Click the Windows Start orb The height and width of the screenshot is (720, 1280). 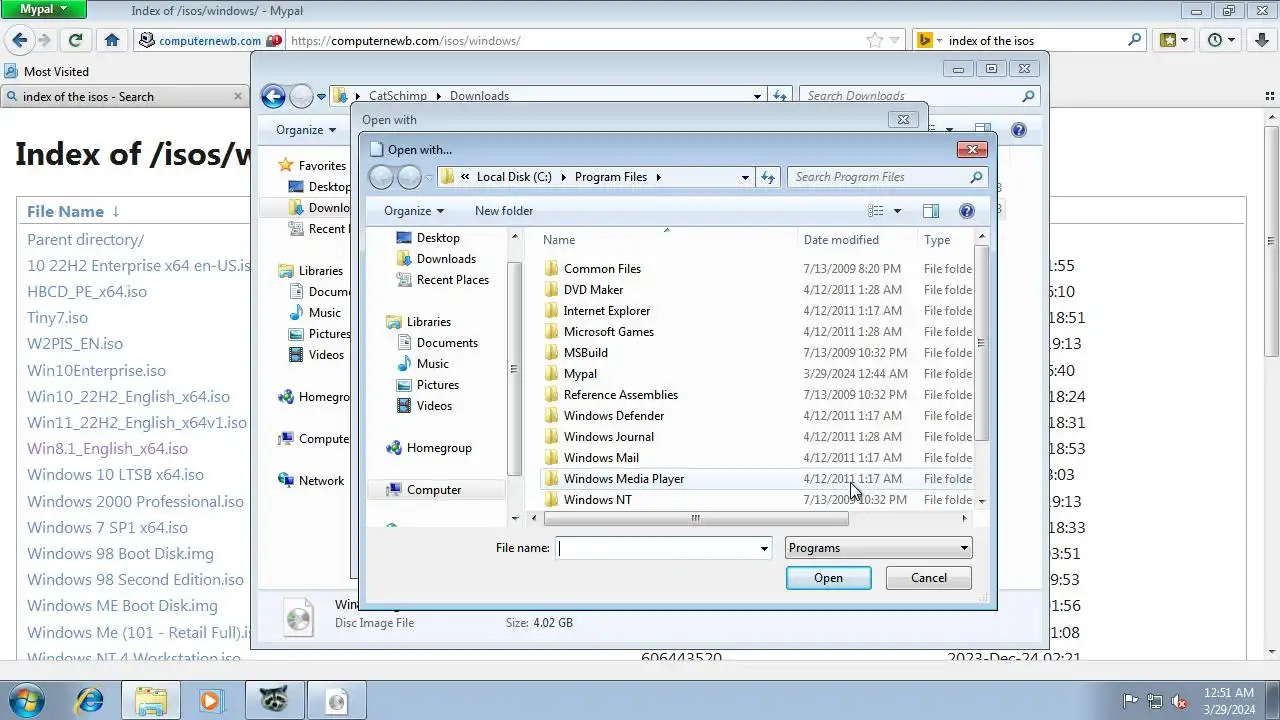pos(26,700)
